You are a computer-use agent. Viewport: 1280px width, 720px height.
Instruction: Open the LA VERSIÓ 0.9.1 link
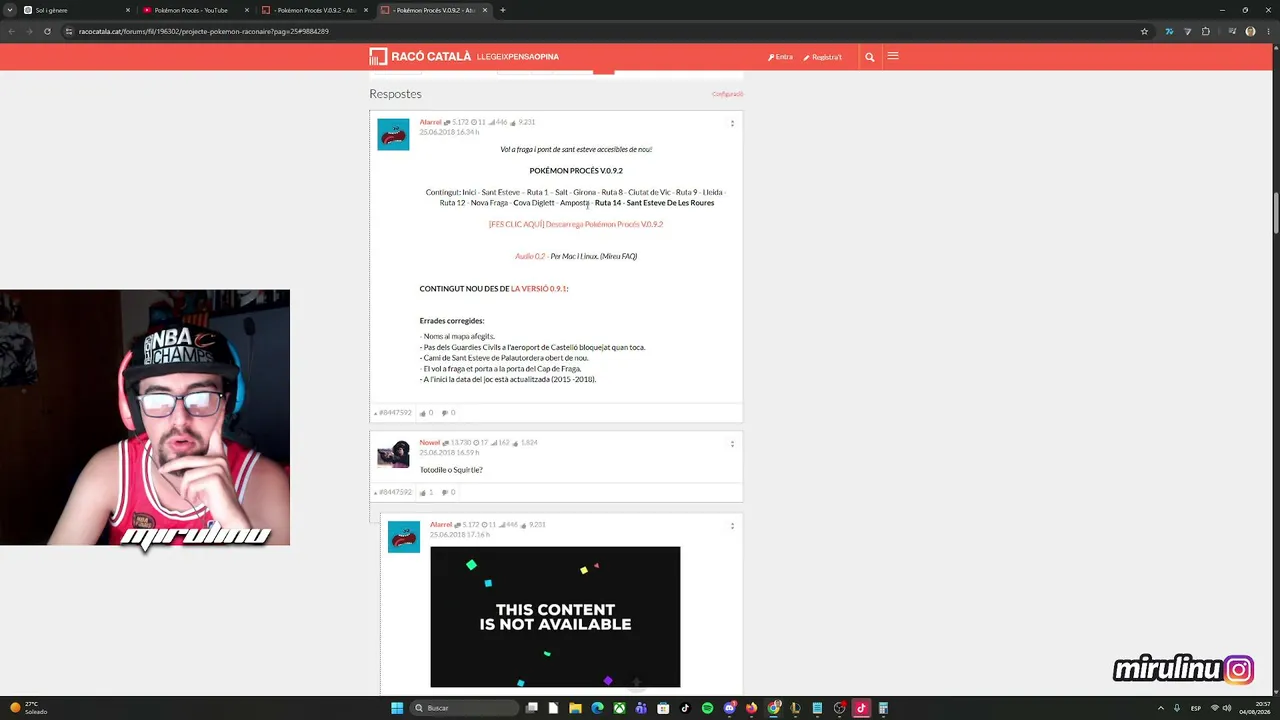coord(539,289)
